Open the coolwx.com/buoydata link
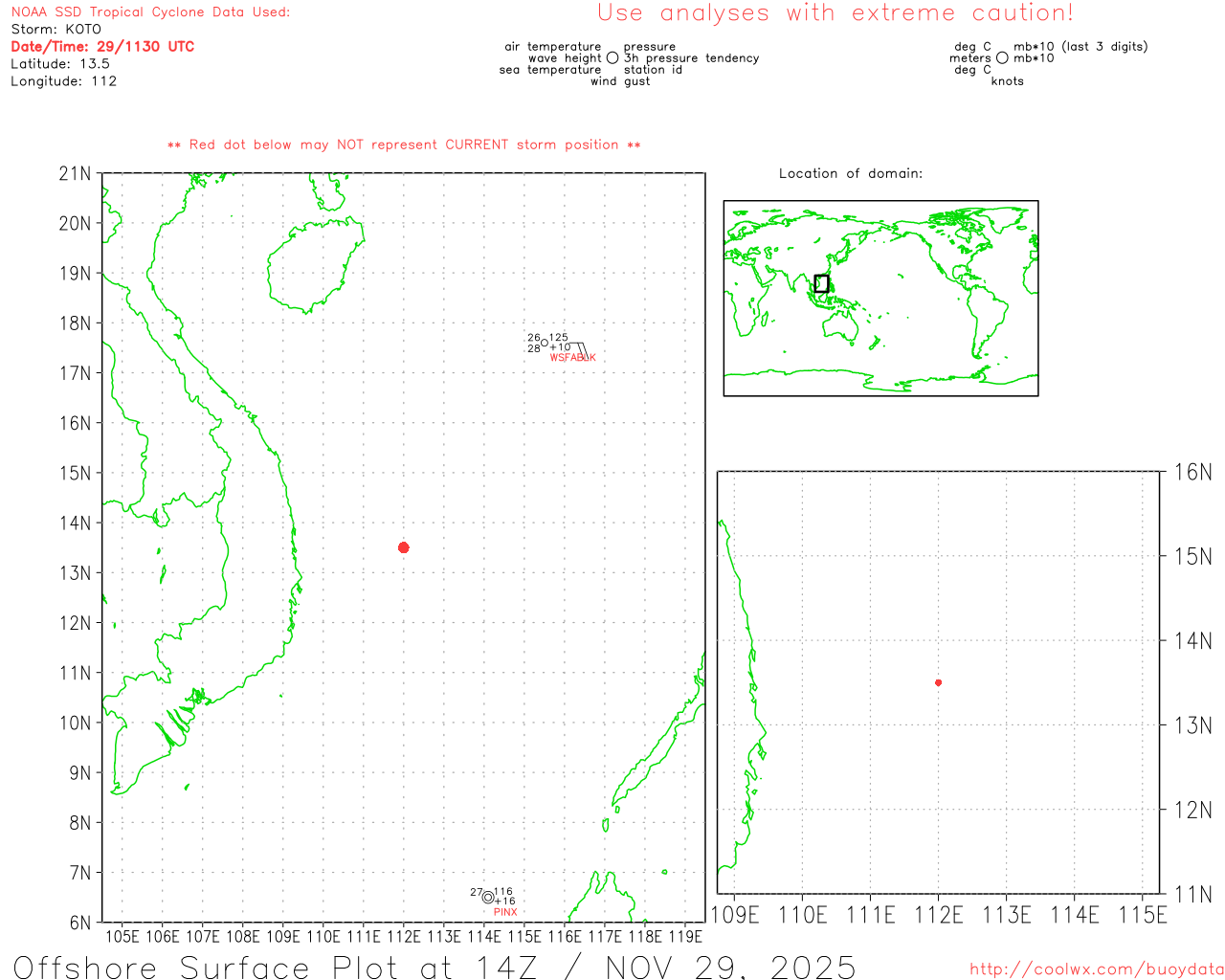The width and height of the screenshot is (1225, 980). click(1096, 969)
